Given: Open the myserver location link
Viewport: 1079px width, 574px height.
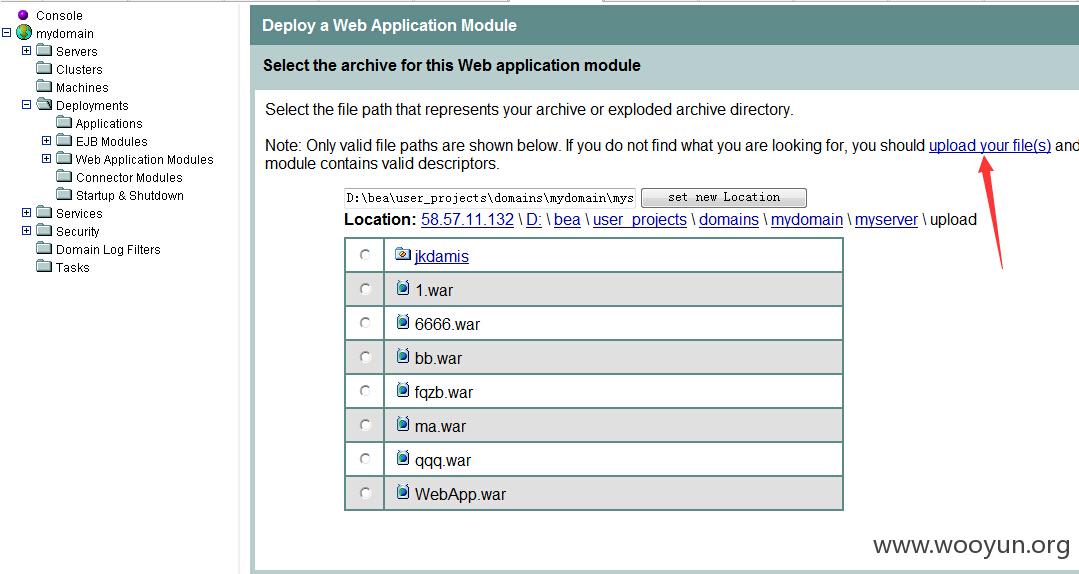Looking at the screenshot, I should coord(886,220).
